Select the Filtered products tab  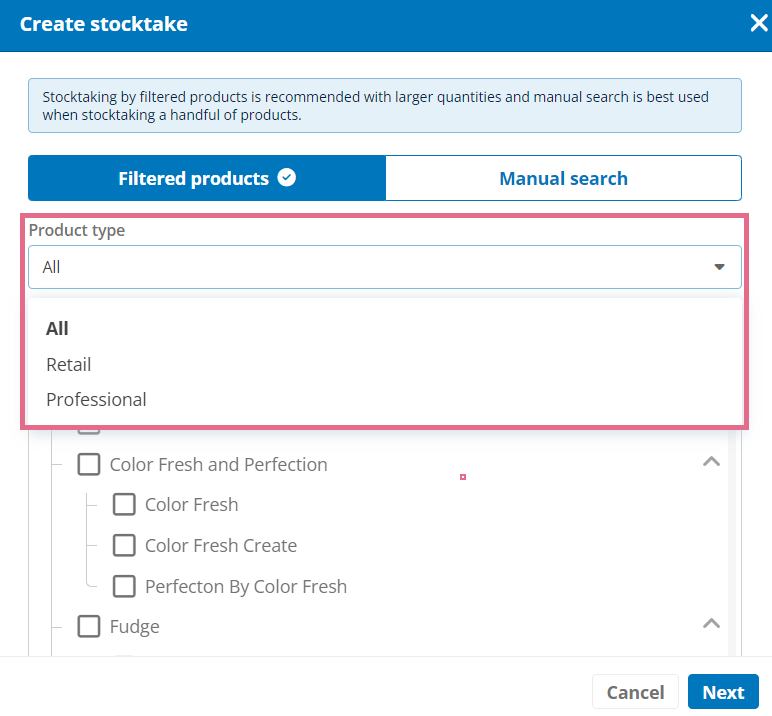click(207, 178)
